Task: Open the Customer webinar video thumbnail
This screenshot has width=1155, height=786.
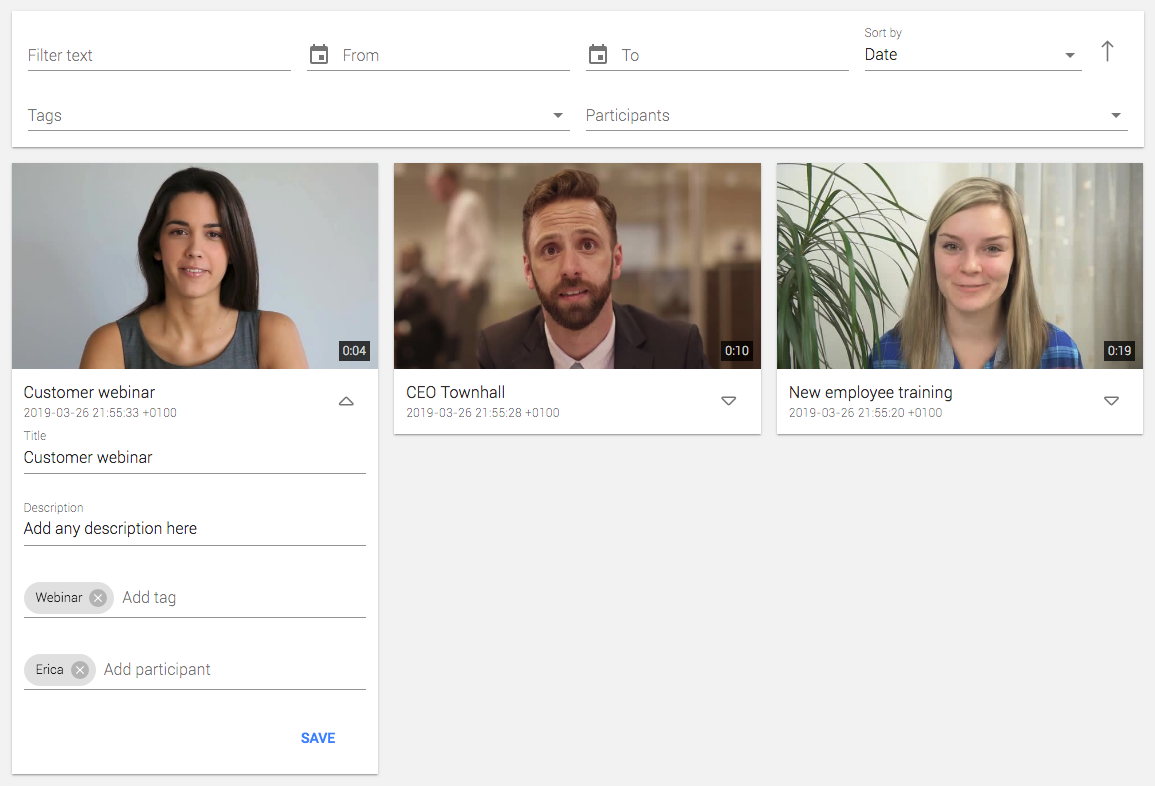Action: coord(195,266)
